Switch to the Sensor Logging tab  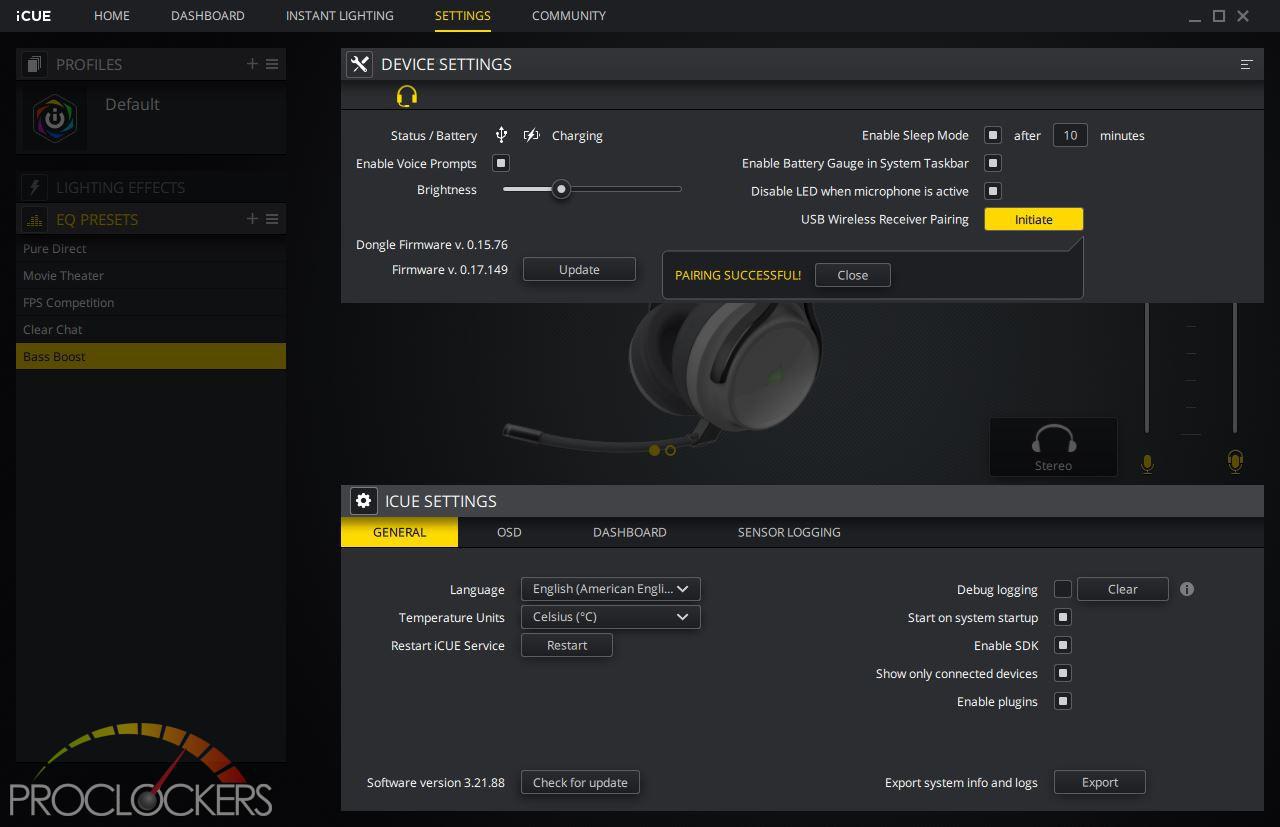789,532
